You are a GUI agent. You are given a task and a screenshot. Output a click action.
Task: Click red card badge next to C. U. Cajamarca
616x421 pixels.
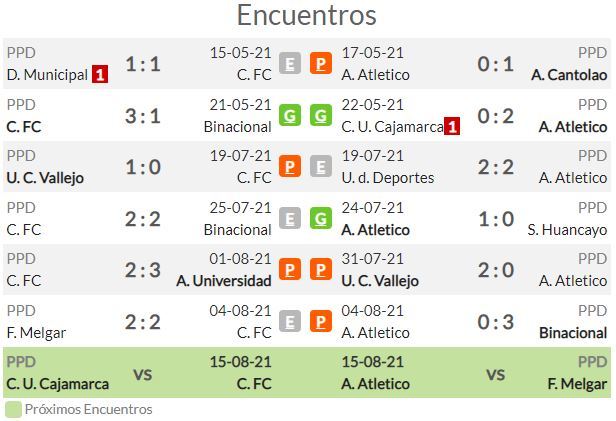[x=452, y=126]
